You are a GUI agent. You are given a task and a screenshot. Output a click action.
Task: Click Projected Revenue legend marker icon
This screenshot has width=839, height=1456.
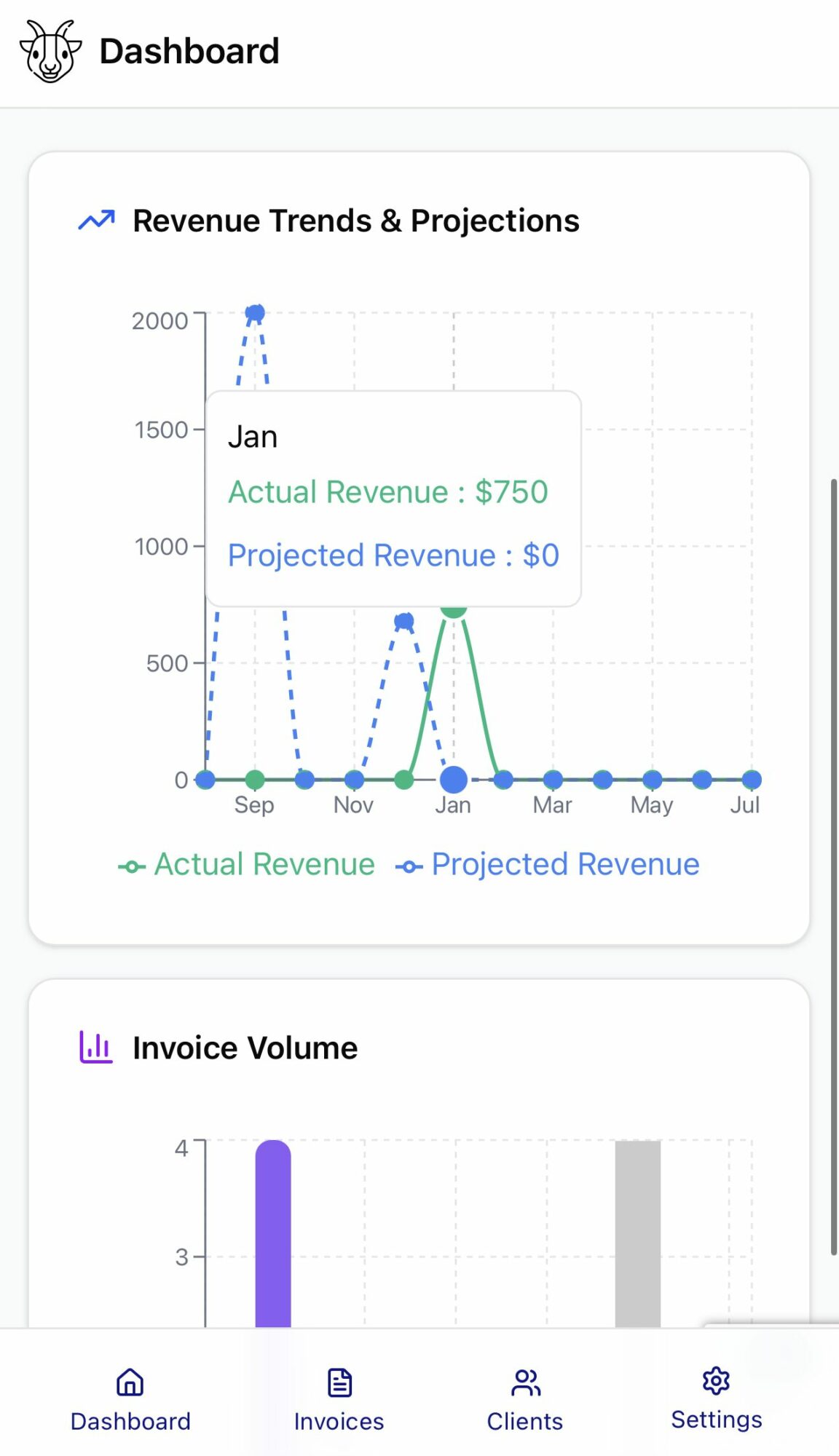409,866
